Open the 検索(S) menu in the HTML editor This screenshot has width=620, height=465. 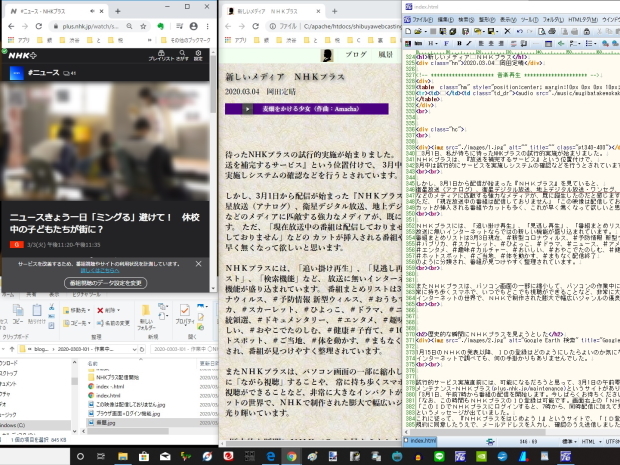click(x=466, y=19)
